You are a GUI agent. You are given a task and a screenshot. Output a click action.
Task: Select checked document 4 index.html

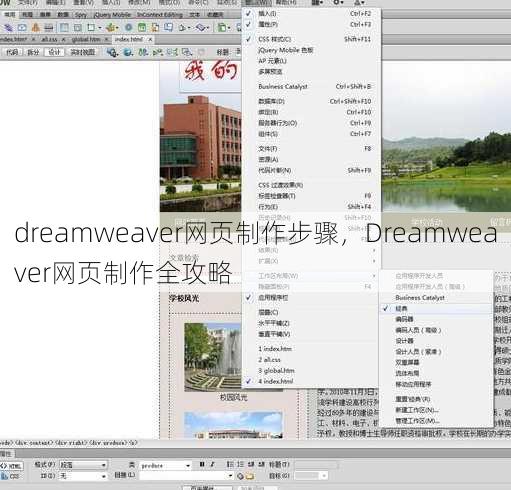click(311, 381)
